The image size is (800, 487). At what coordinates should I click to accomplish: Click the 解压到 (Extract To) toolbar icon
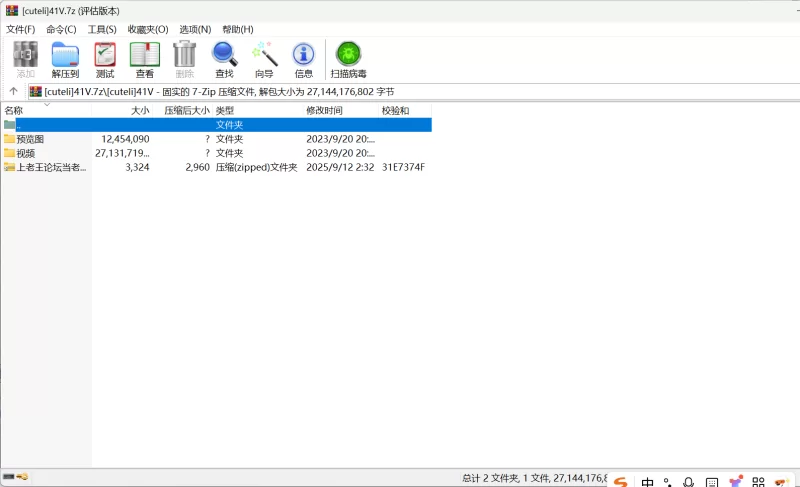pos(65,55)
